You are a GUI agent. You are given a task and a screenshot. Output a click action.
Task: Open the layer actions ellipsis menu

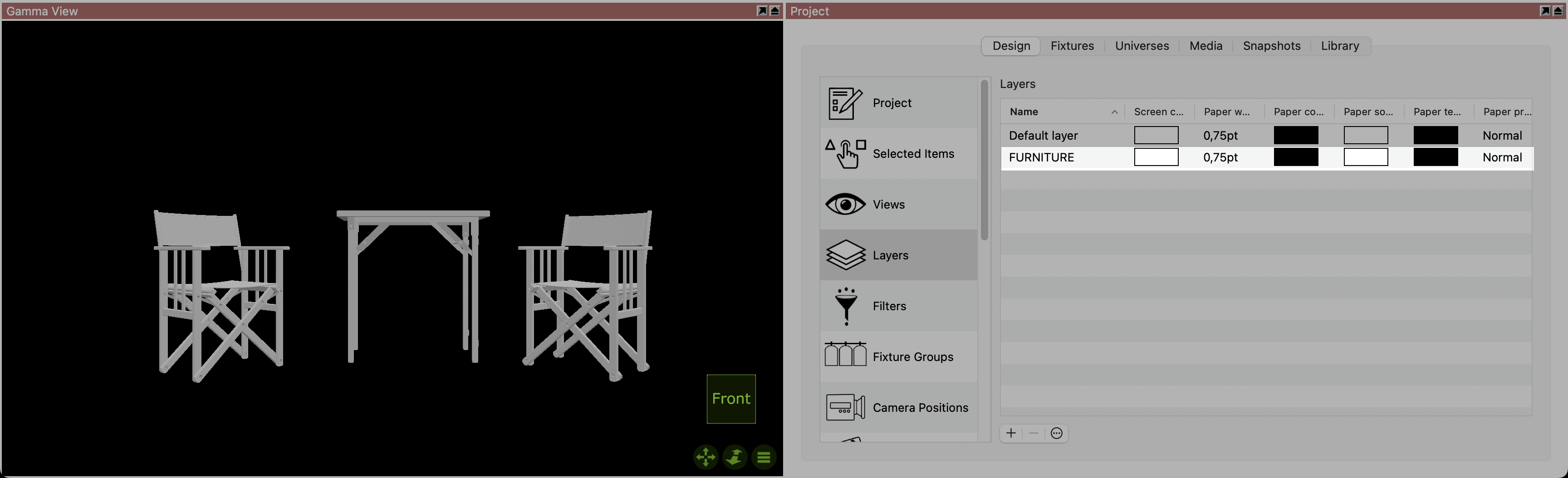pyautogui.click(x=1057, y=433)
